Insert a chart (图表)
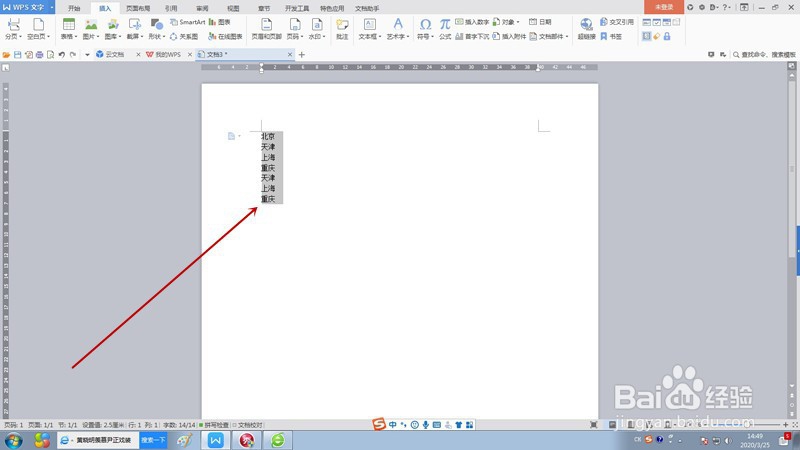The height and width of the screenshot is (450, 800). 220,22
